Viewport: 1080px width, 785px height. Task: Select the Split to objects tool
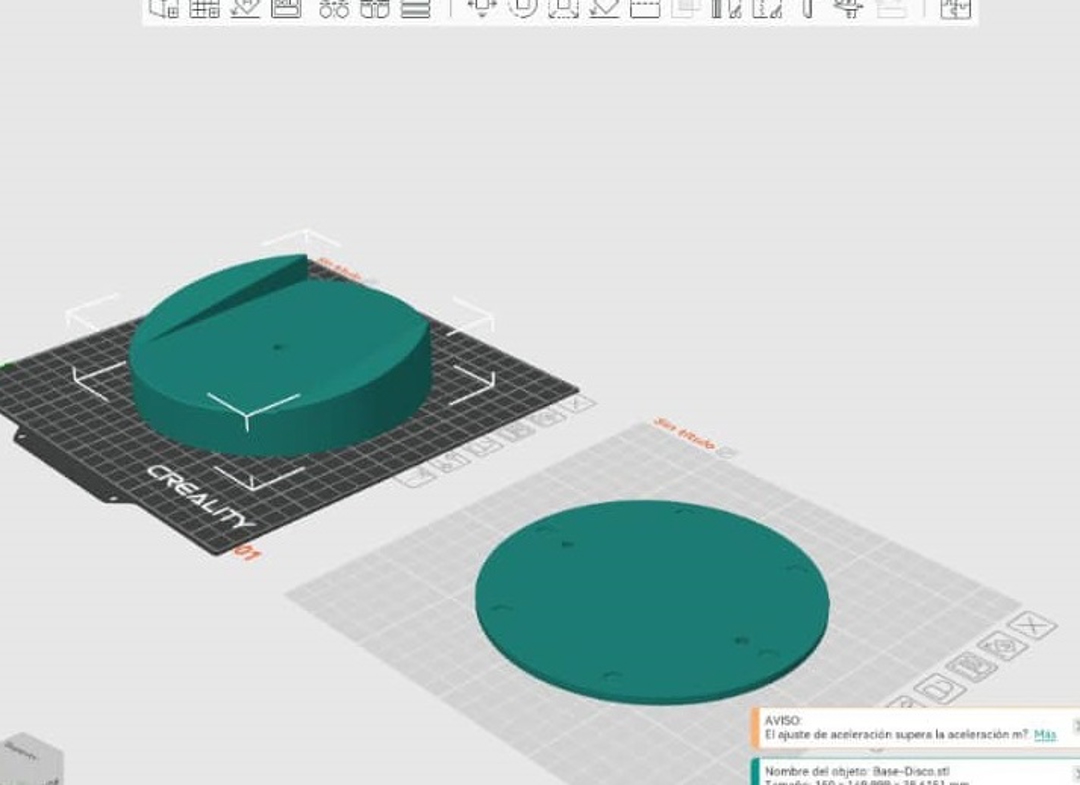pyautogui.click(x=334, y=8)
